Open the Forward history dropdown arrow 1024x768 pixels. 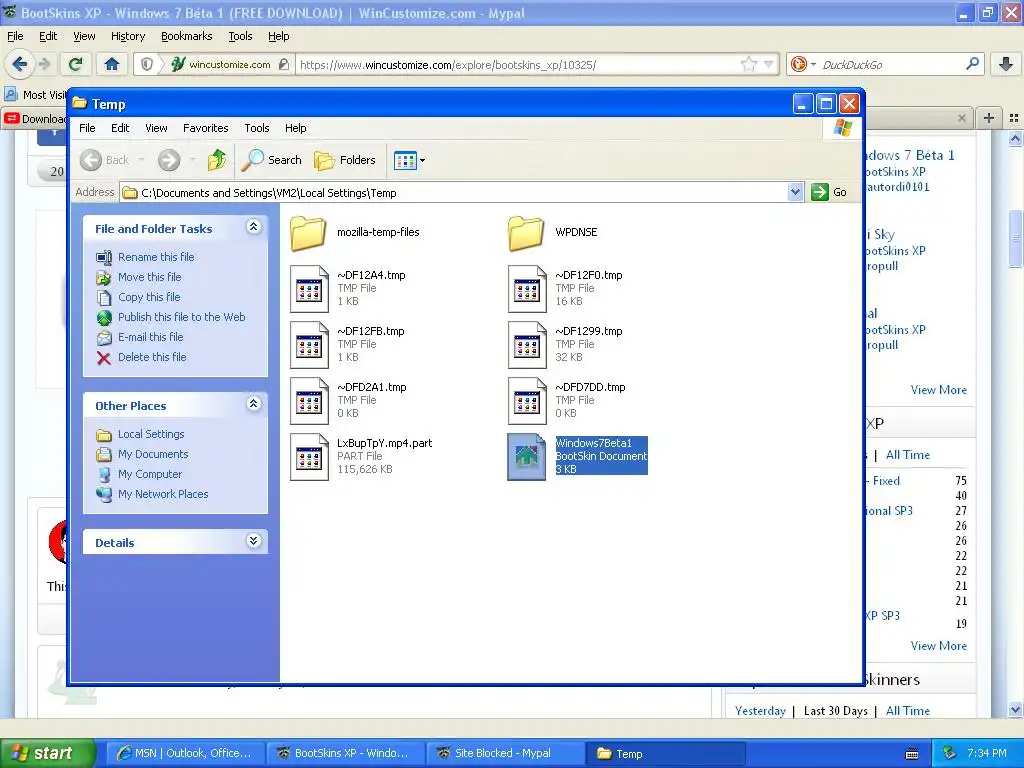[x=192, y=160]
